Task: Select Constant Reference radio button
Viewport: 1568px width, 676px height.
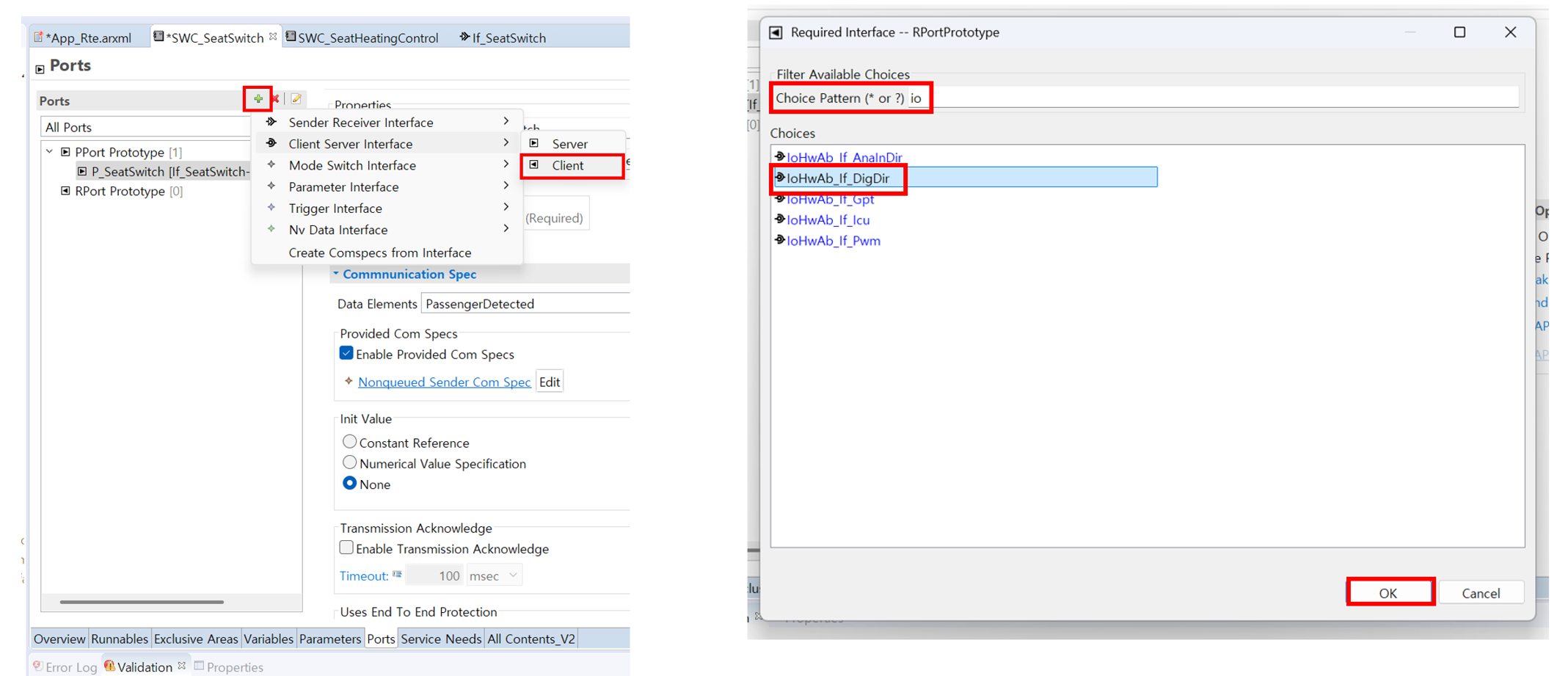Action: coord(350,442)
